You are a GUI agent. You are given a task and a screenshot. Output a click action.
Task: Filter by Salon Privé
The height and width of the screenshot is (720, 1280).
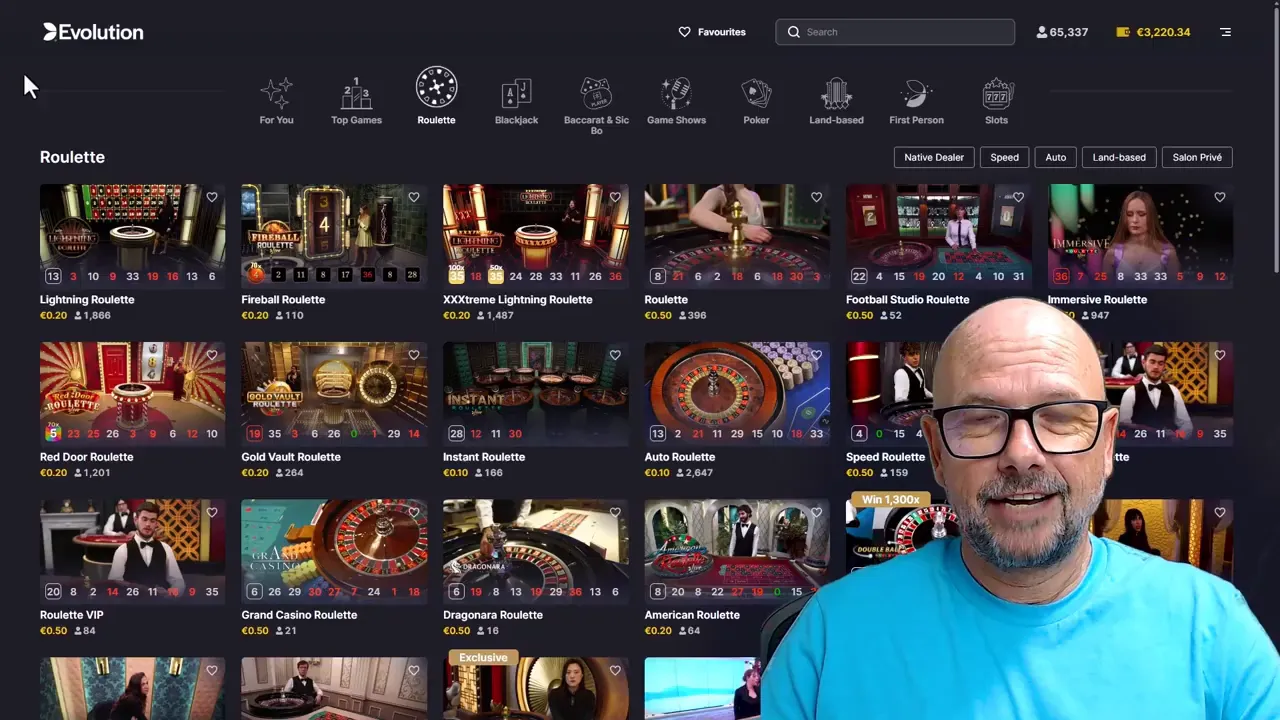coord(1197,157)
